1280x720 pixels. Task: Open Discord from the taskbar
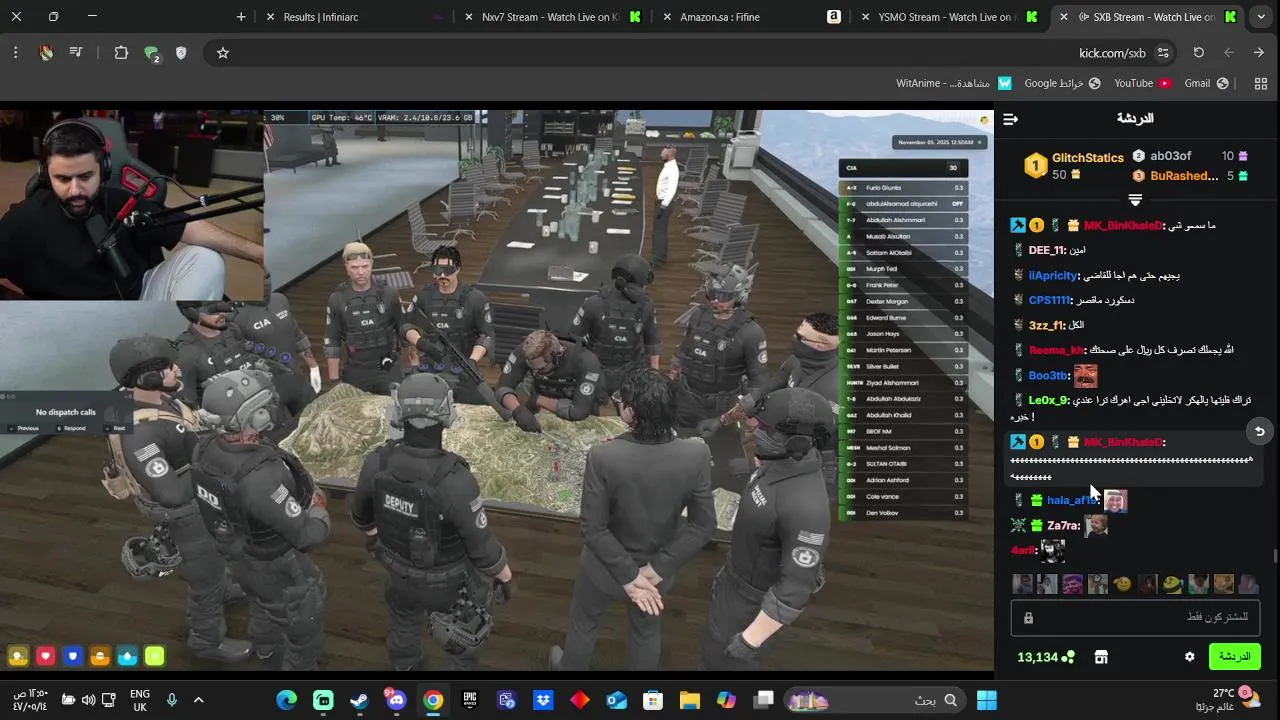pos(396,700)
